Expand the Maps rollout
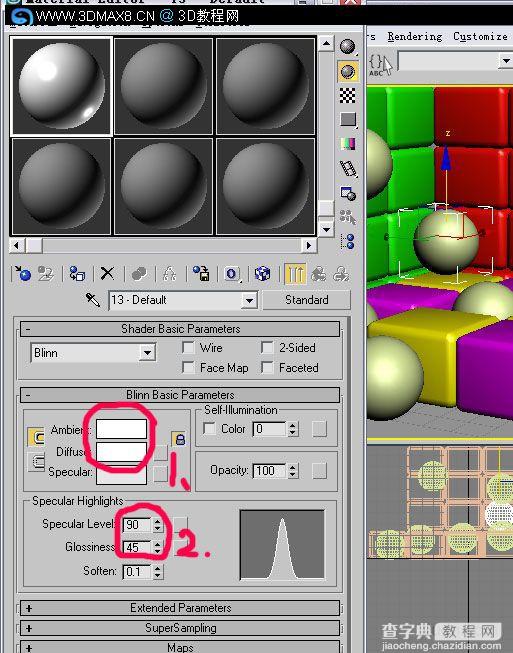513x653 pixels. click(x=180, y=647)
